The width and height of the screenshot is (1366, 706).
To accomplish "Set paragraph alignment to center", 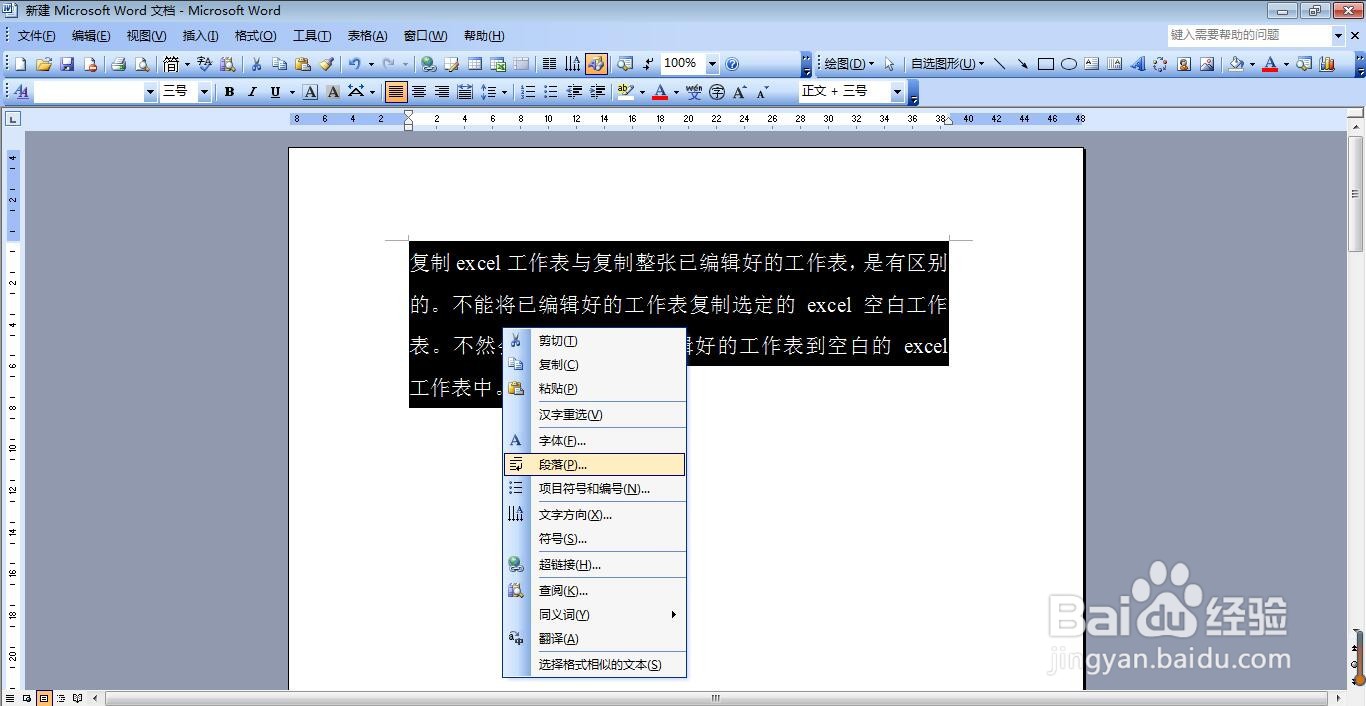I will [x=419, y=92].
